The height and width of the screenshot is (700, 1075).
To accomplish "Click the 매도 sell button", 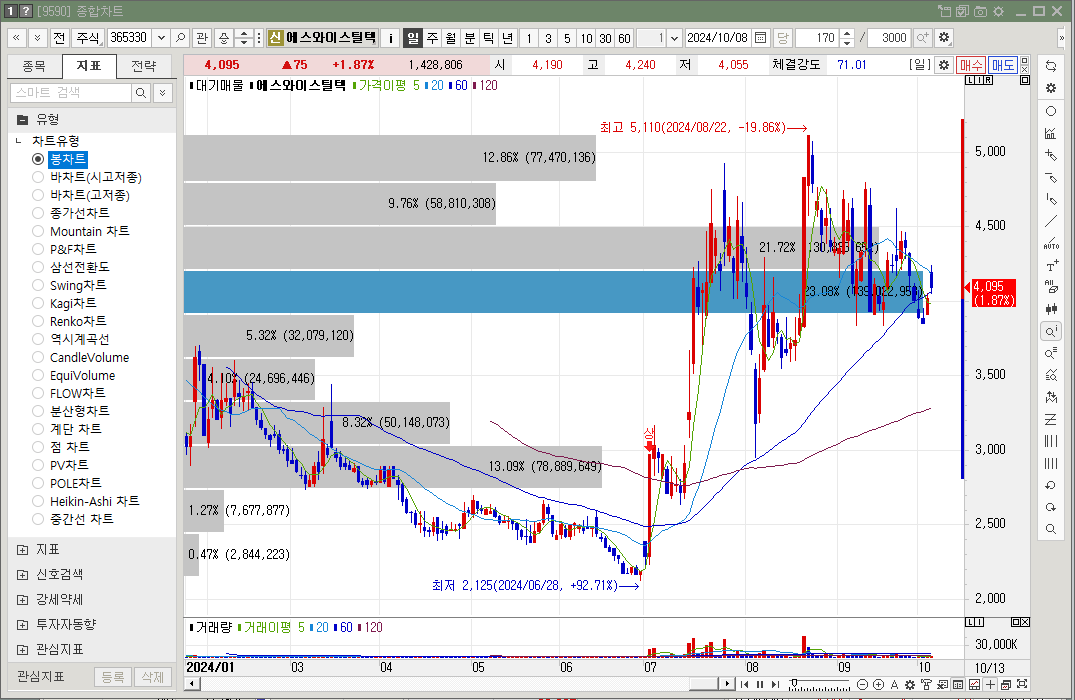I will point(1002,64).
